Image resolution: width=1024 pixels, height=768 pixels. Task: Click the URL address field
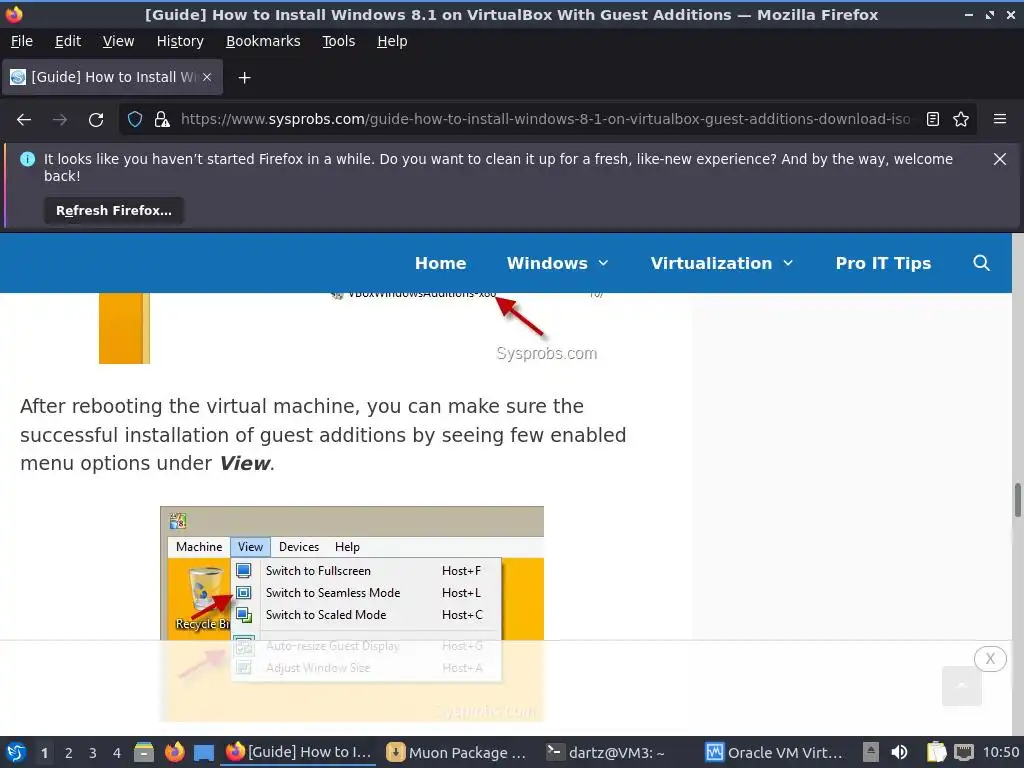(x=545, y=119)
